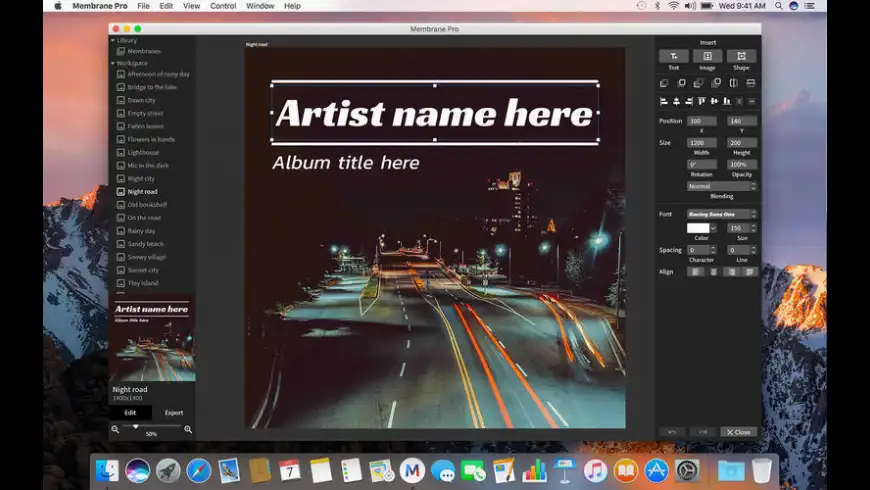
Task: Click the zoom in magnifier icon
Action: pos(188,429)
